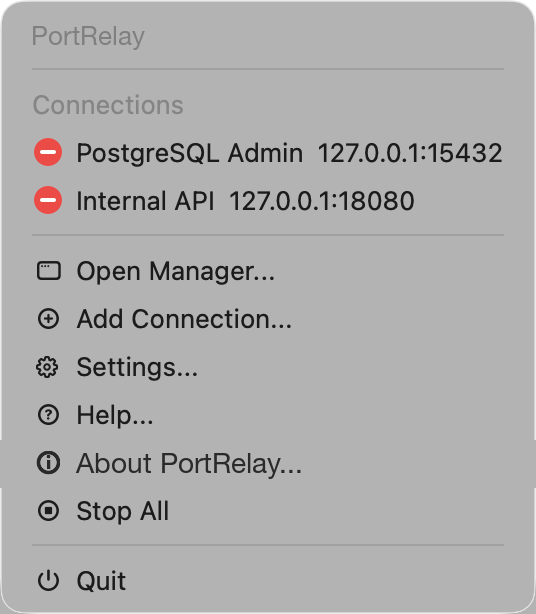Viewport: 536px width, 614px height.
Task: Click the 127.0.0.1:18080 address text
Action: (321, 200)
